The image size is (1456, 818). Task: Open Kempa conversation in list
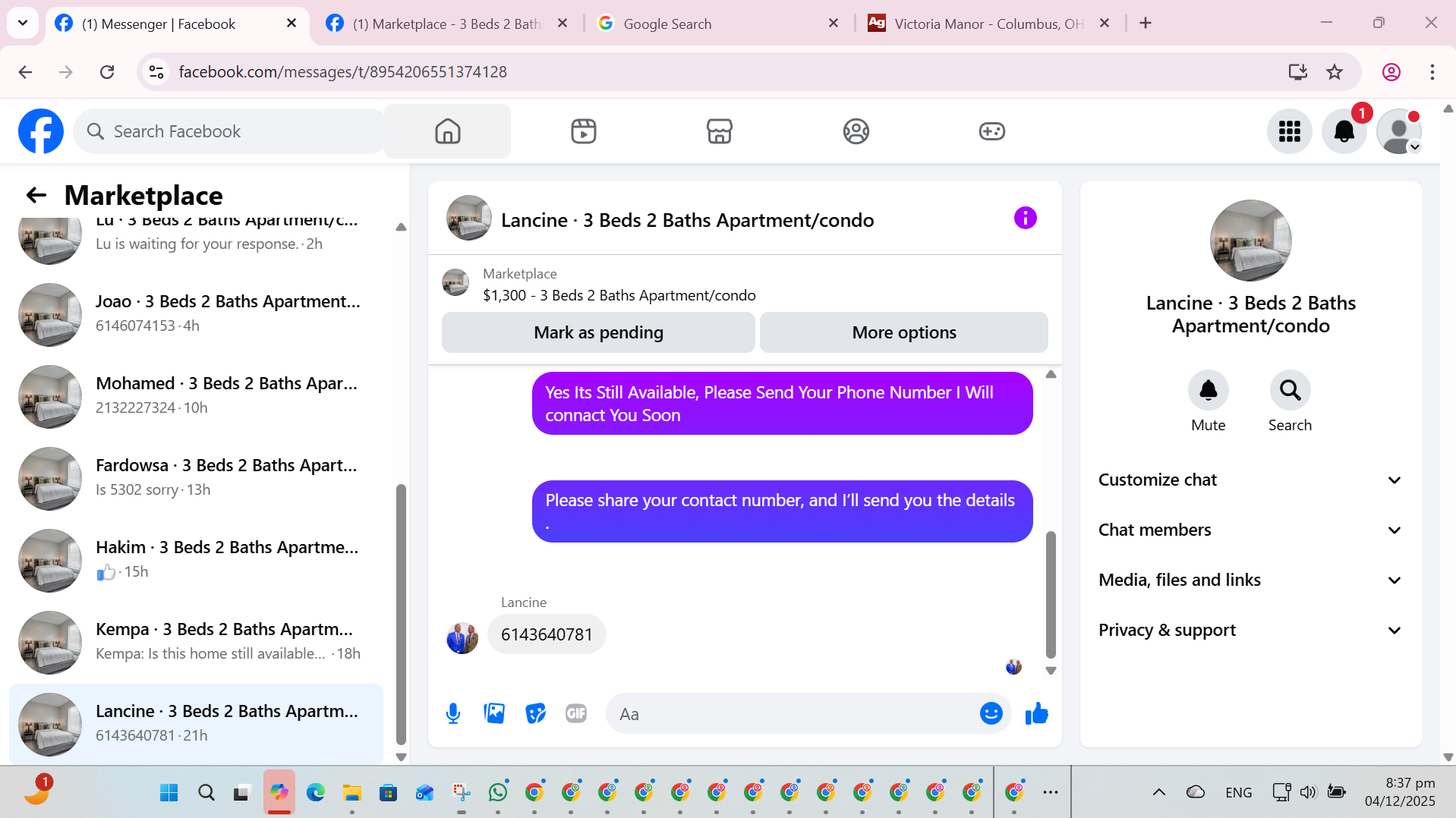(197, 641)
